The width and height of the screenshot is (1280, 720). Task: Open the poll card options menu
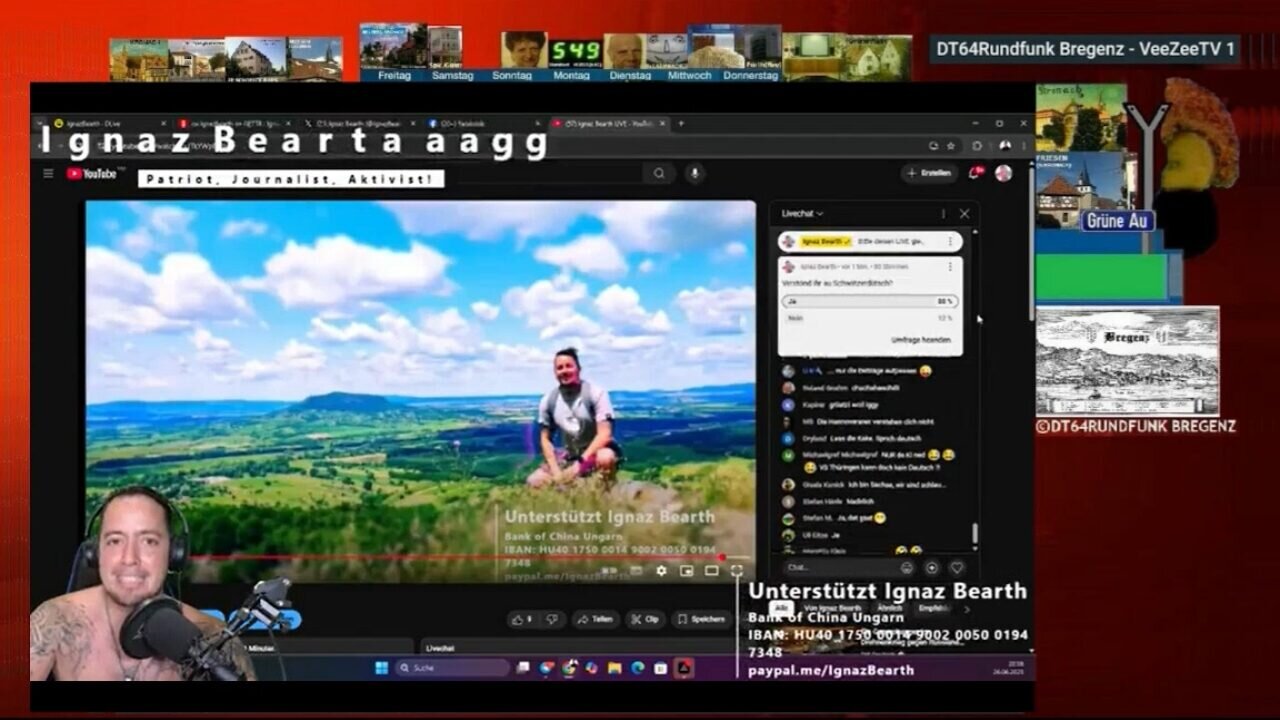pos(949,268)
